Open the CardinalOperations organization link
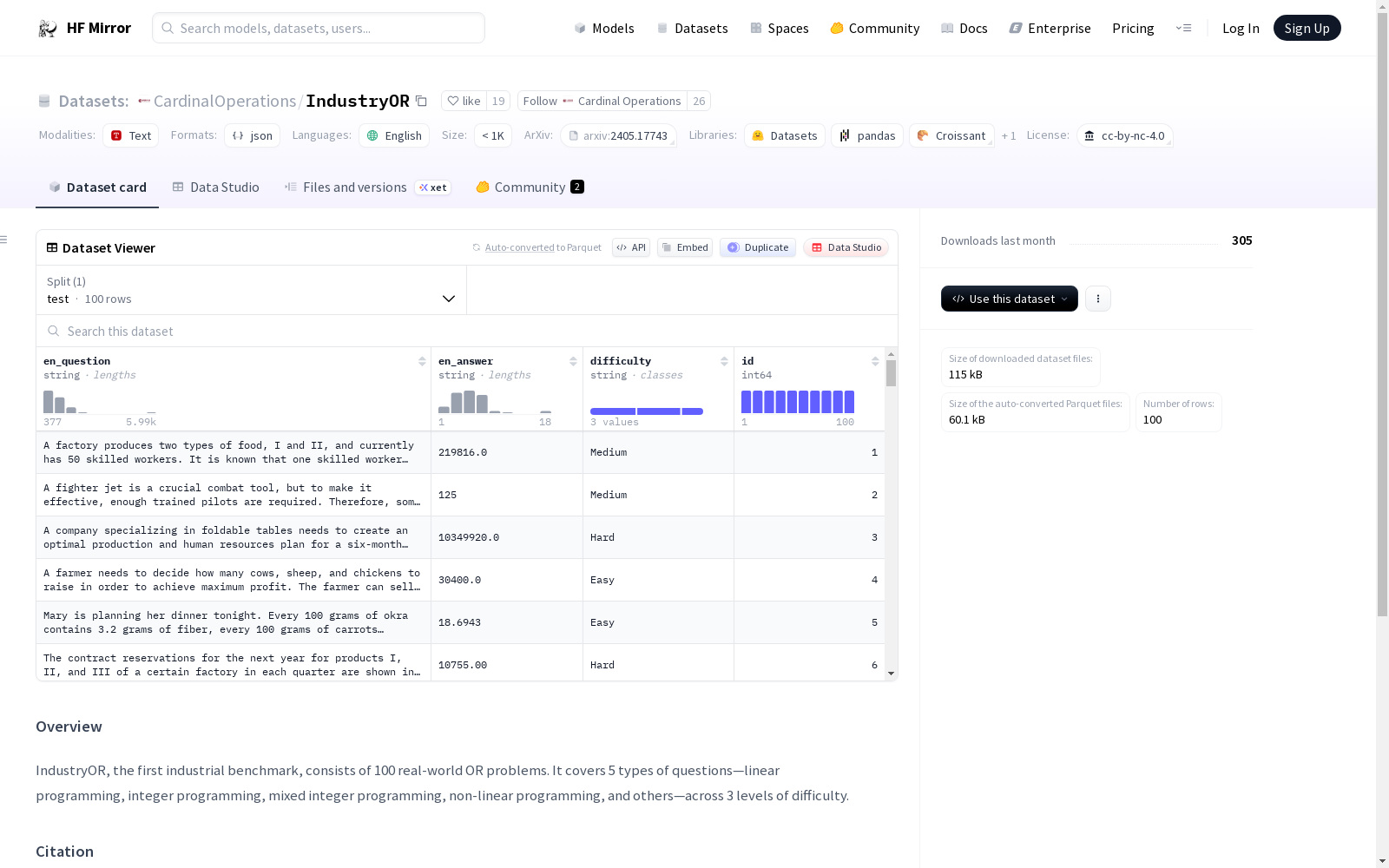Image resolution: width=1389 pixels, height=868 pixels. pos(225,101)
